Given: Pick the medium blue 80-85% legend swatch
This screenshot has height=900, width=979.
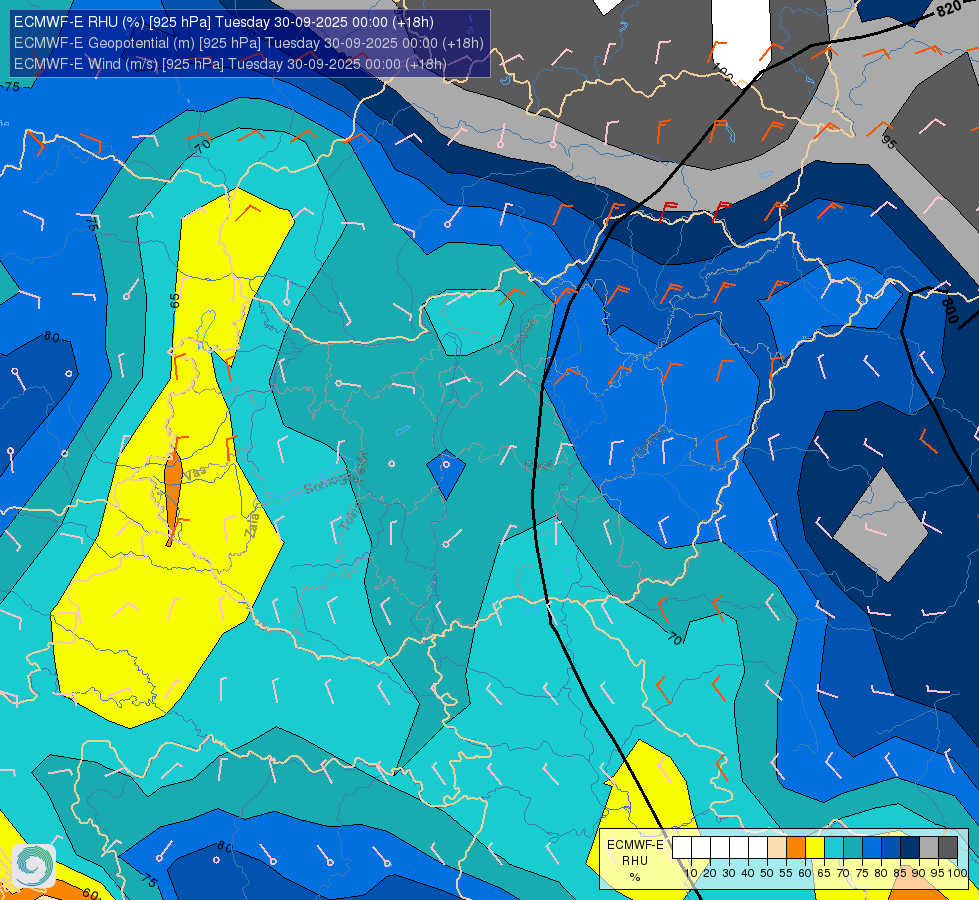Looking at the screenshot, I should [x=891, y=848].
